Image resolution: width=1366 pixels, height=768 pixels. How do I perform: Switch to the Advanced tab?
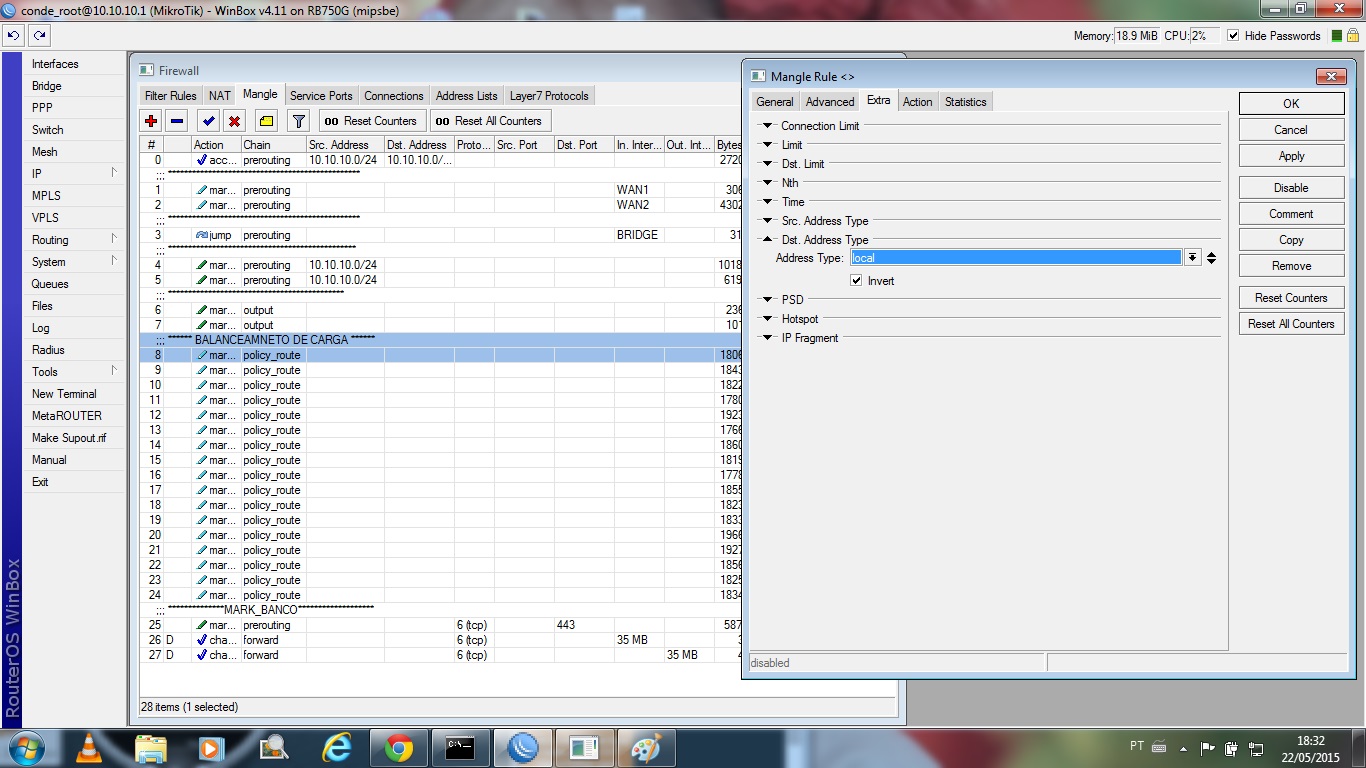pyautogui.click(x=830, y=102)
